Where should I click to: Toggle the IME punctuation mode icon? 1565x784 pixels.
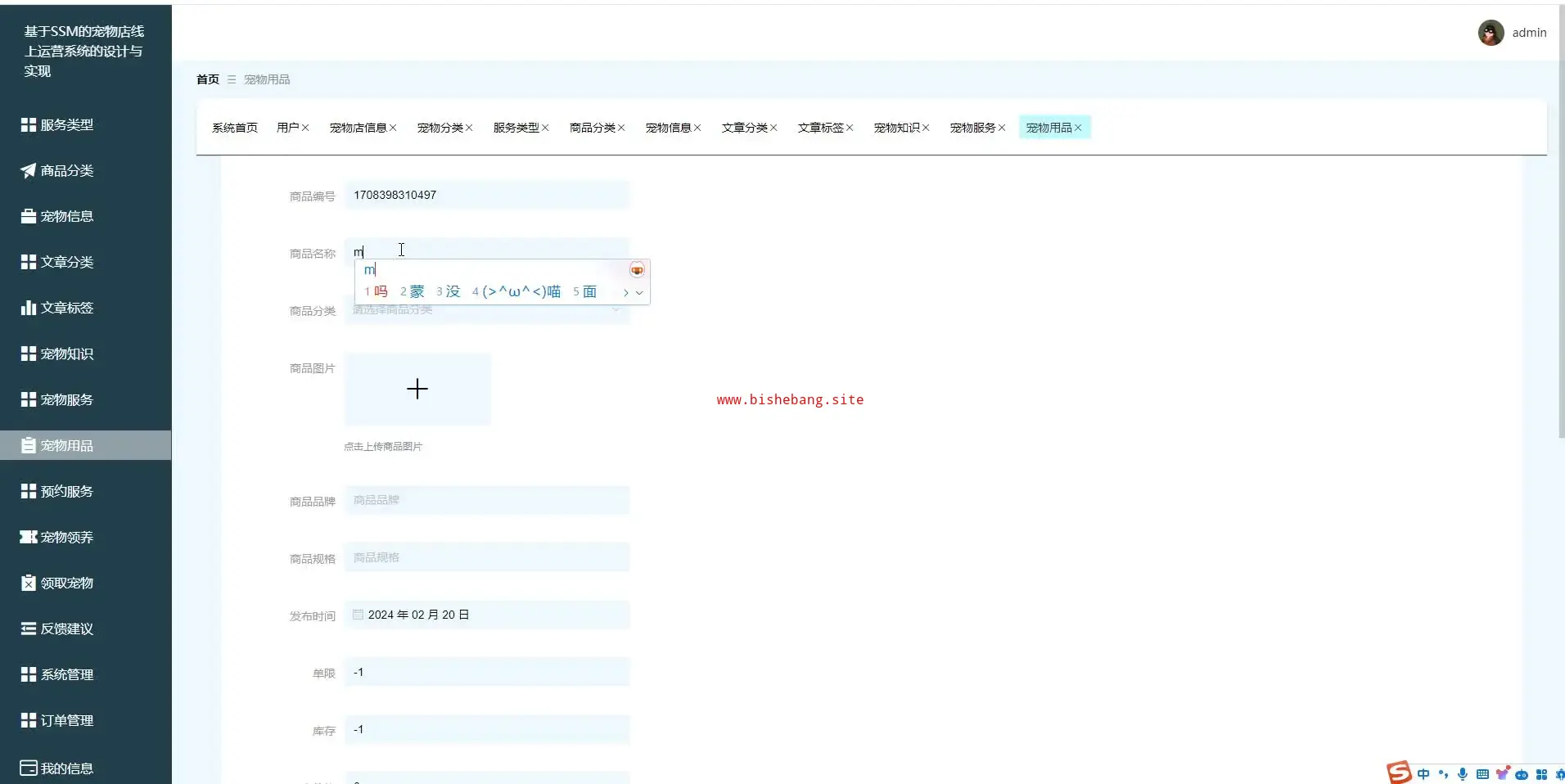click(x=1443, y=774)
